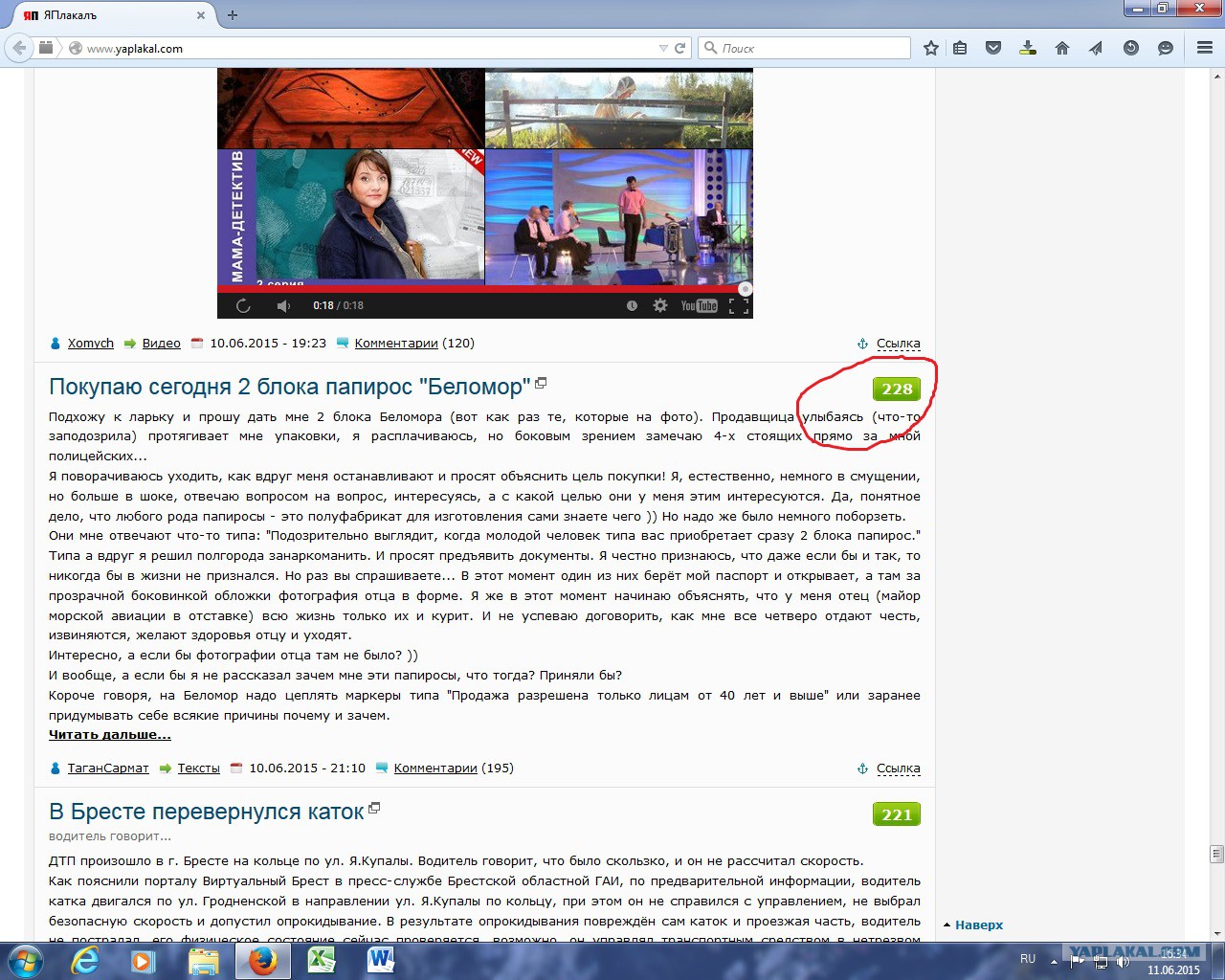Bookmark this page with the star icon
This screenshot has width=1225, height=980.
pyautogui.click(x=930, y=48)
